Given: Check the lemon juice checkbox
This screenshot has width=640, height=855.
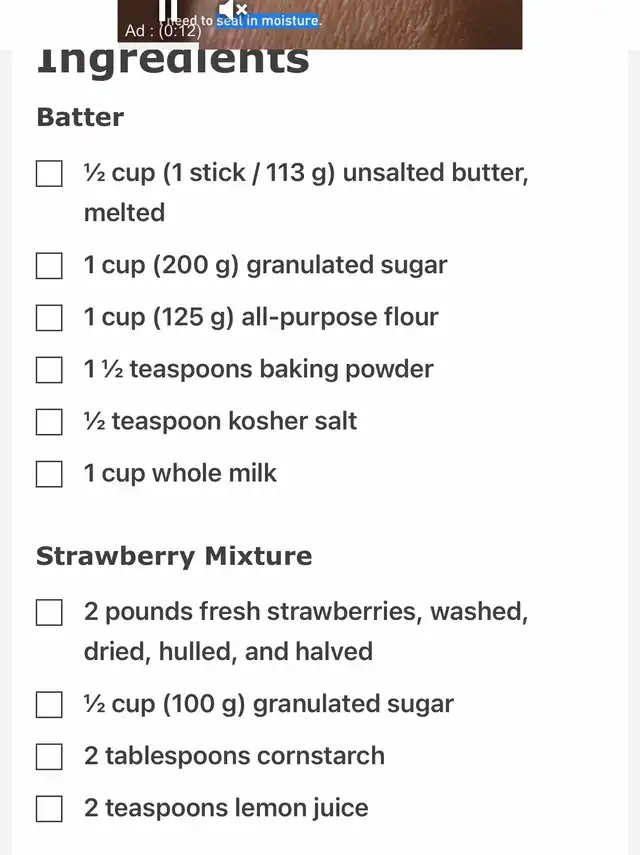Looking at the screenshot, I should (49, 809).
